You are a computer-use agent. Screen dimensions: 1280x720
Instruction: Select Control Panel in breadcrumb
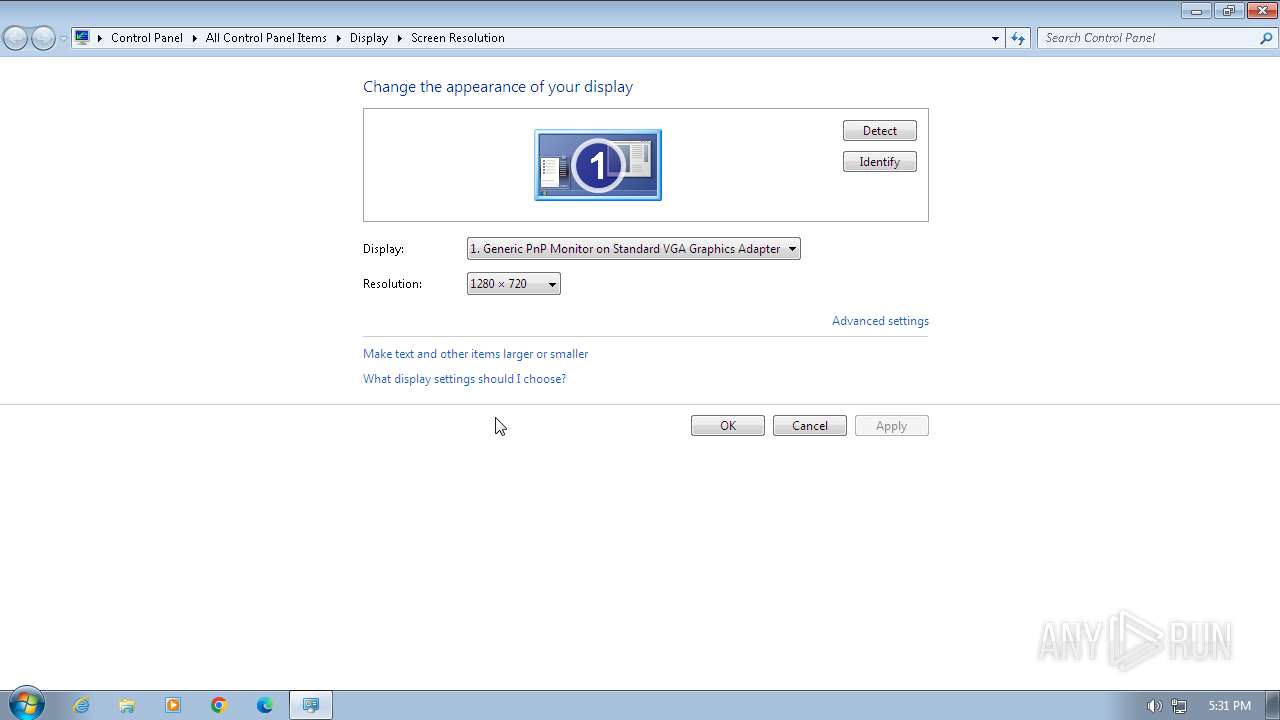click(x=147, y=38)
